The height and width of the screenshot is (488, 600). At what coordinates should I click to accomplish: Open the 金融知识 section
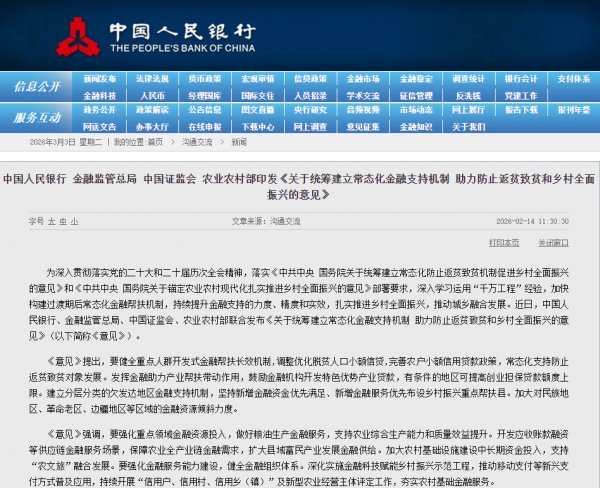pos(416,127)
